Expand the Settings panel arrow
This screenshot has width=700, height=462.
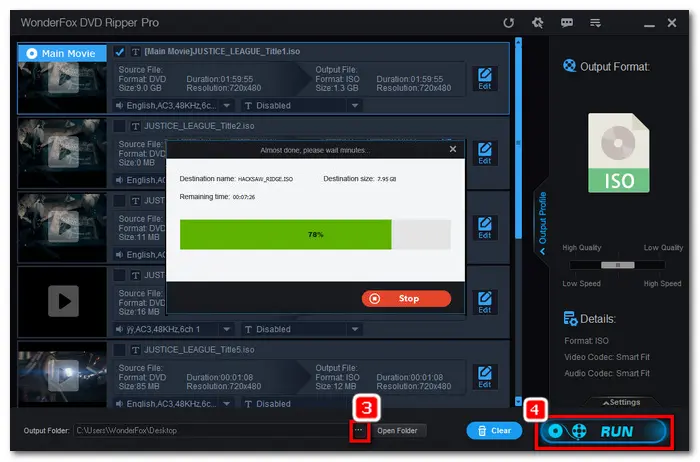tap(621, 402)
